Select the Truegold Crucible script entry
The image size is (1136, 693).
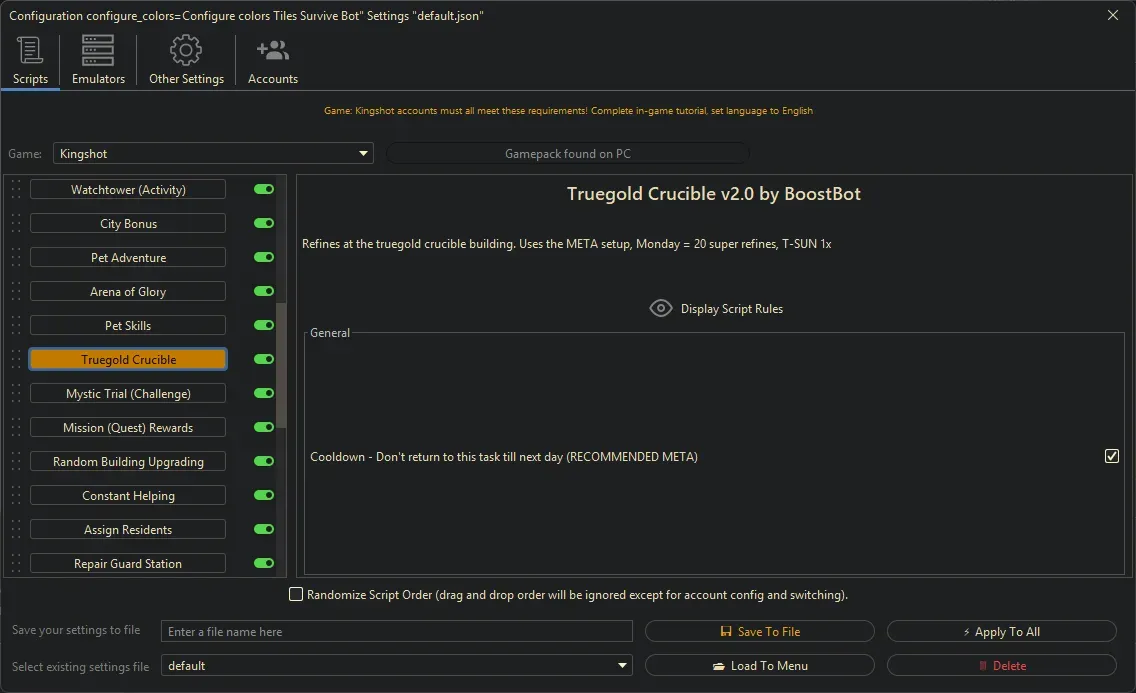click(x=127, y=359)
